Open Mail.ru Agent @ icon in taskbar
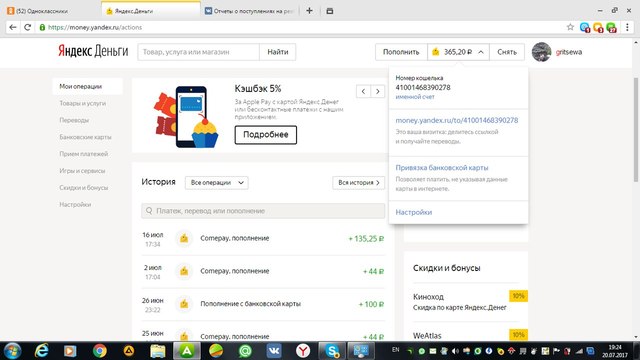Image resolution: width=640 pixels, height=360 pixels. [x=245, y=351]
